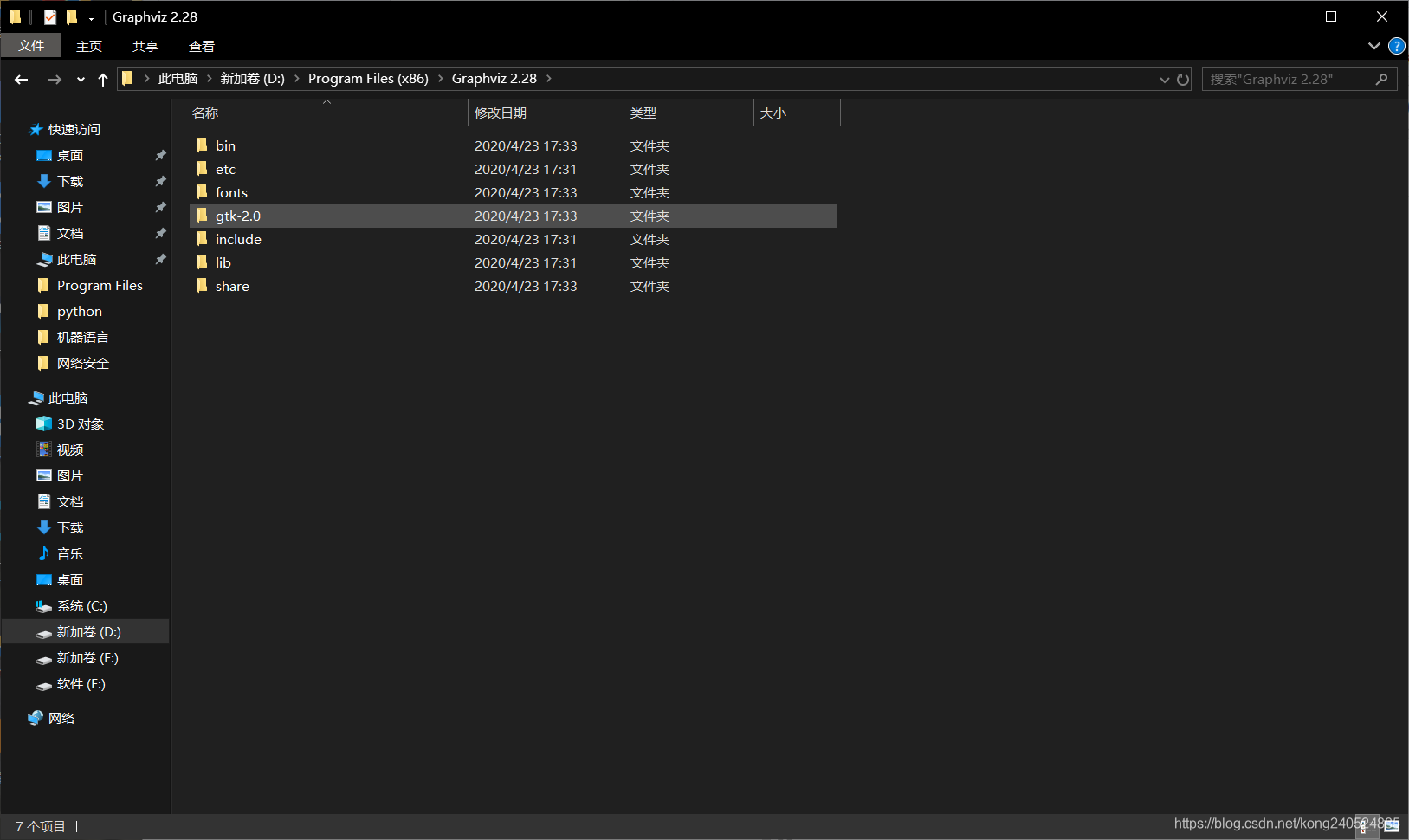The width and height of the screenshot is (1409, 840).
Task: Click the properties quick access icon
Action: point(50,16)
